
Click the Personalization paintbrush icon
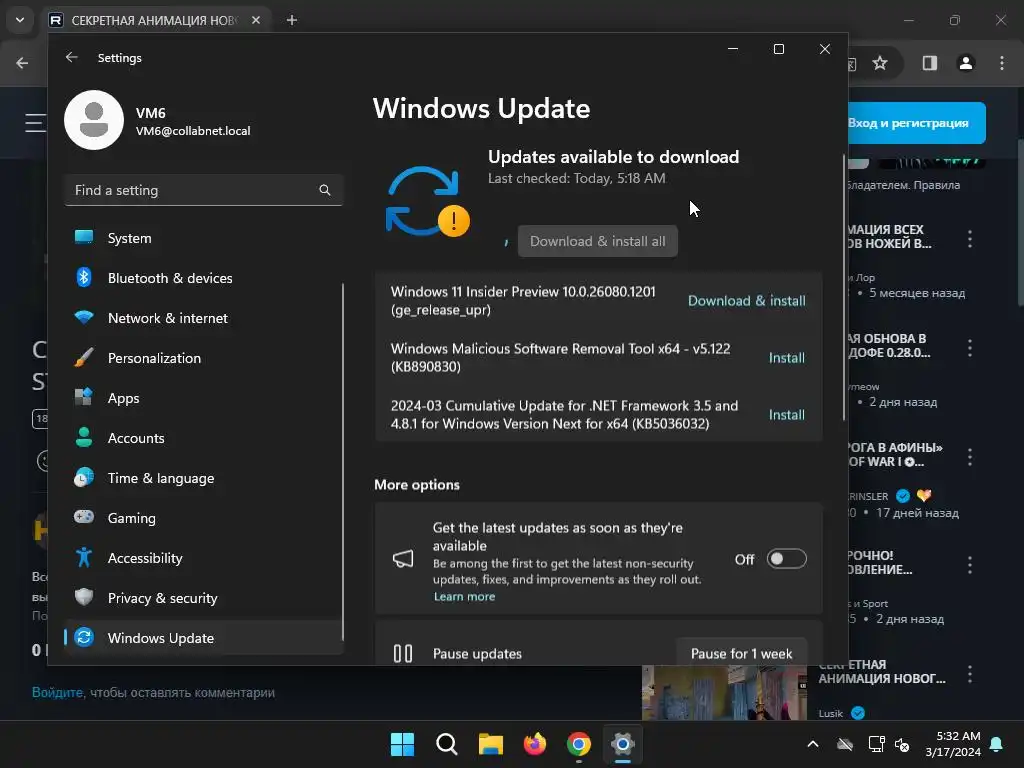[84, 357]
